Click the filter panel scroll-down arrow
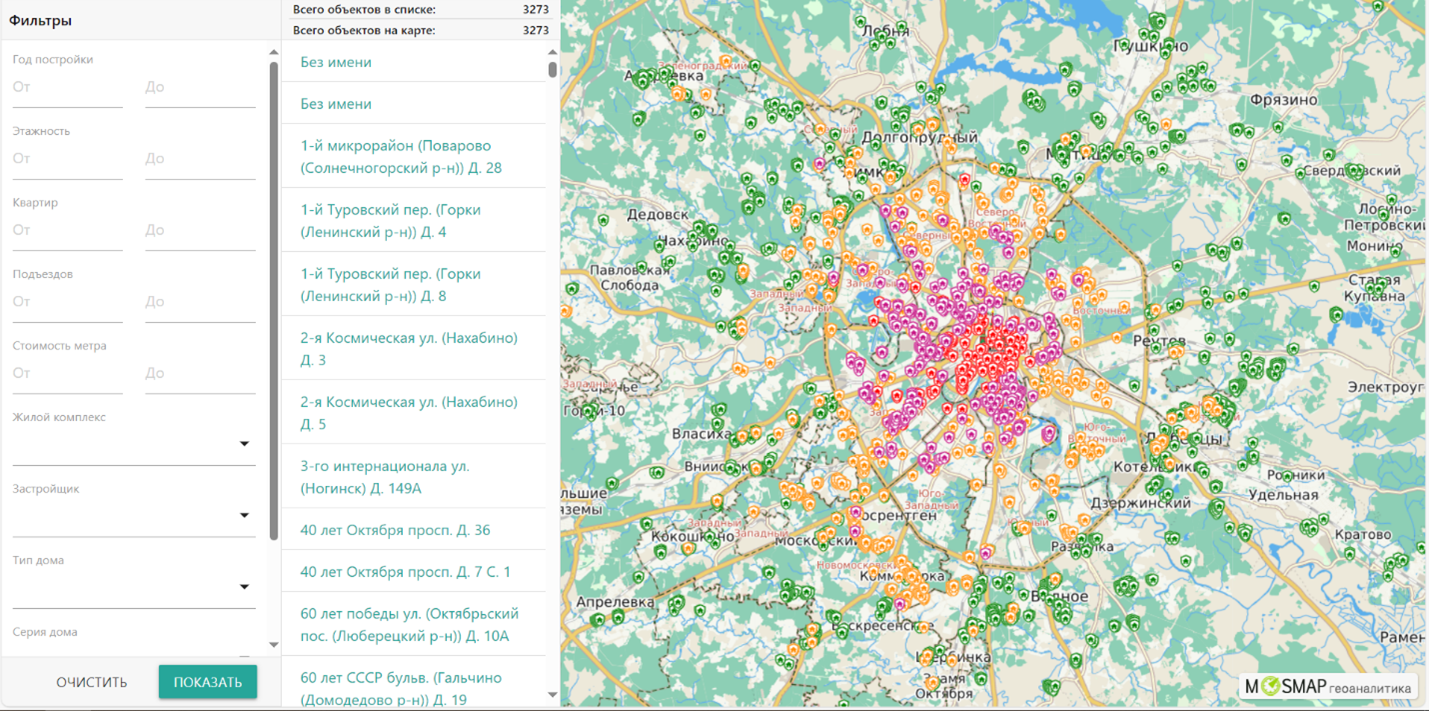 pos(274,645)
